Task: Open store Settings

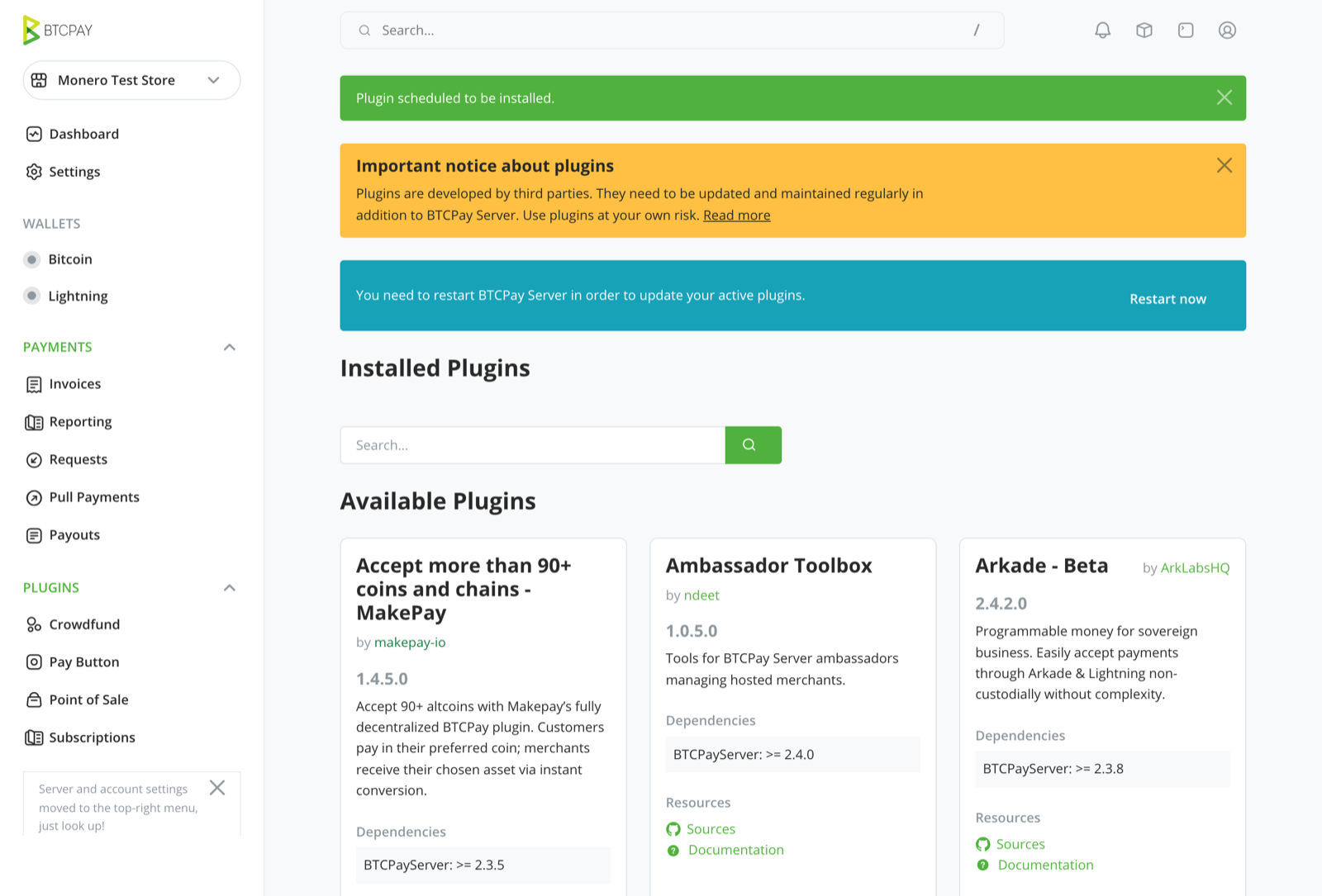Action: click(74, 172)
